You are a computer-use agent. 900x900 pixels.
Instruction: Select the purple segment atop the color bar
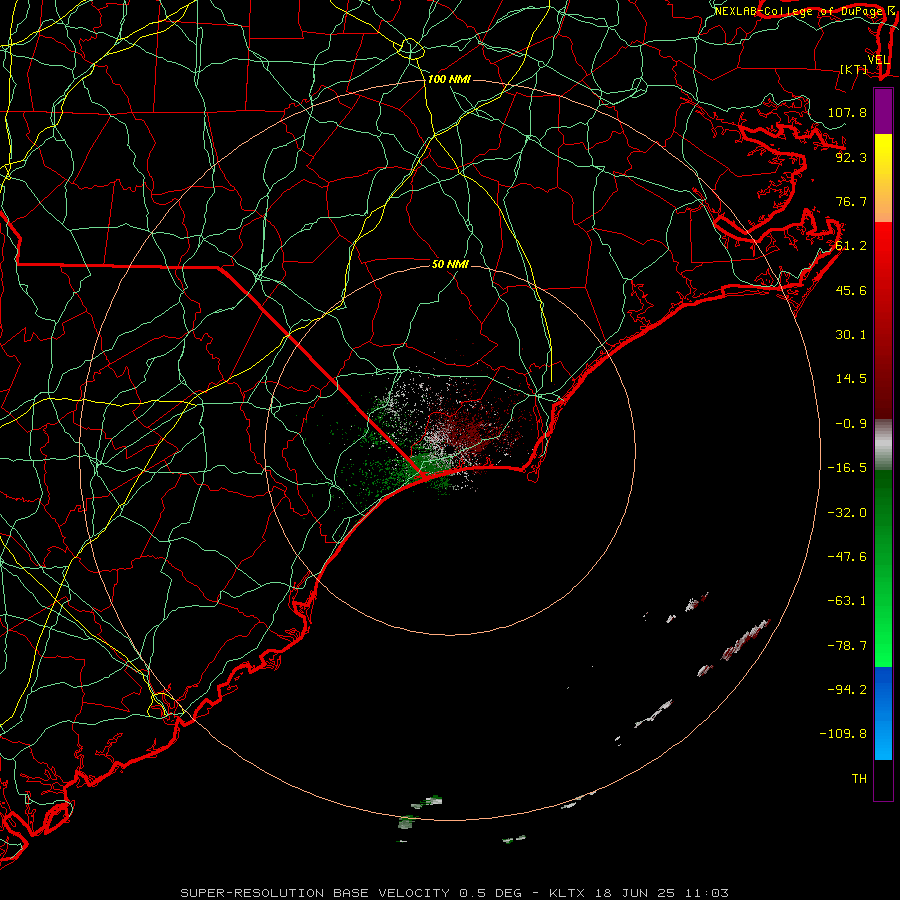[x=883, y=112]
